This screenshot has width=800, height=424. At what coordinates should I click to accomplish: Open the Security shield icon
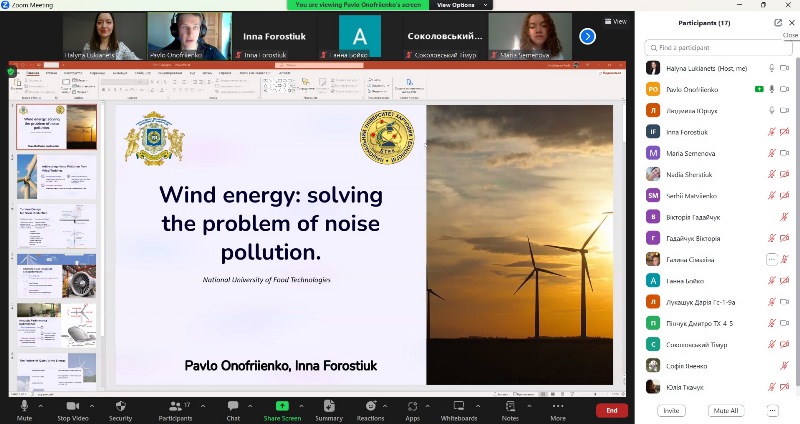(120, 406)
